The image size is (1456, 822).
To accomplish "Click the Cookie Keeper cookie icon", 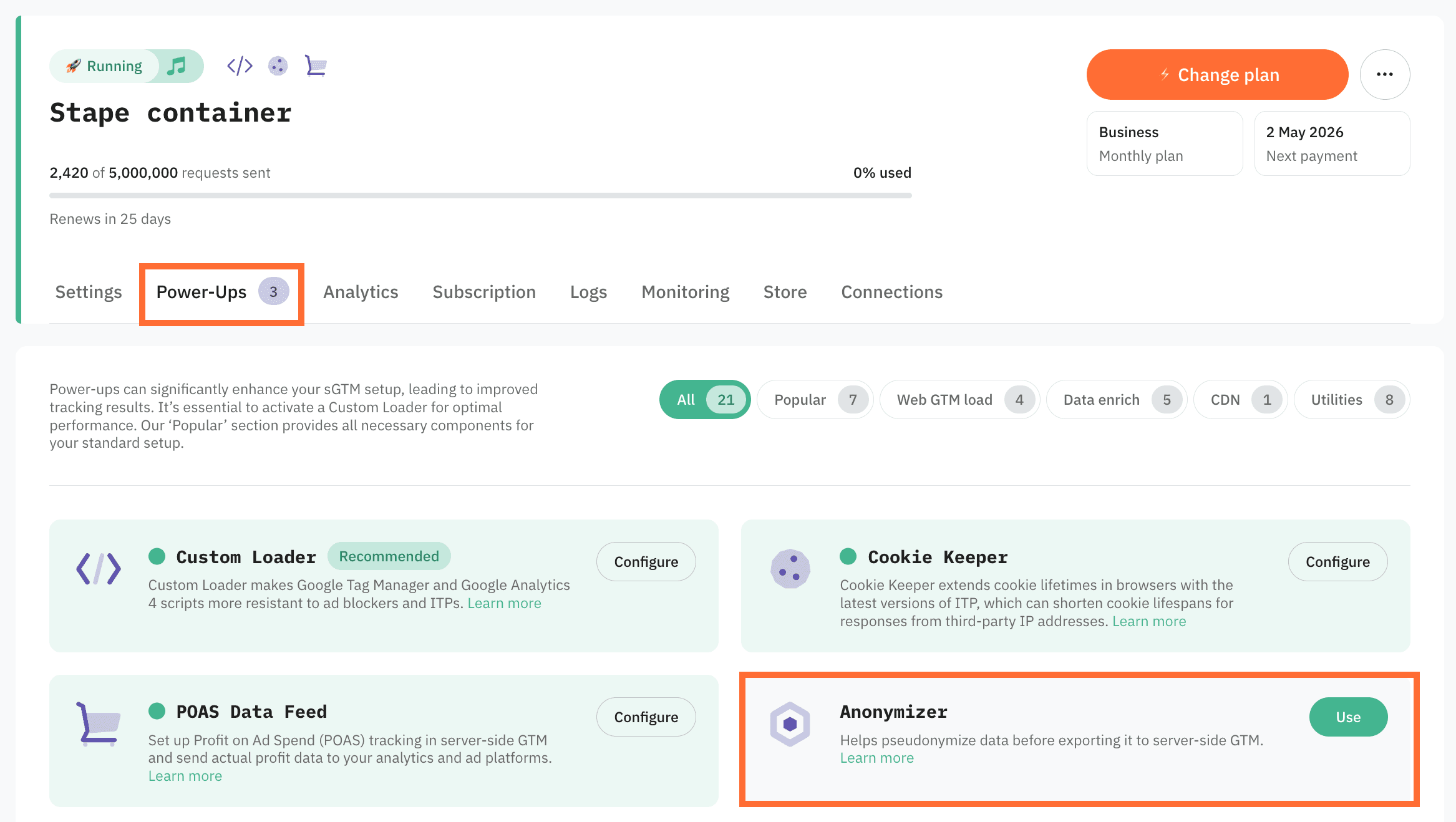I will pyautogui.click(x=790, y=568).
